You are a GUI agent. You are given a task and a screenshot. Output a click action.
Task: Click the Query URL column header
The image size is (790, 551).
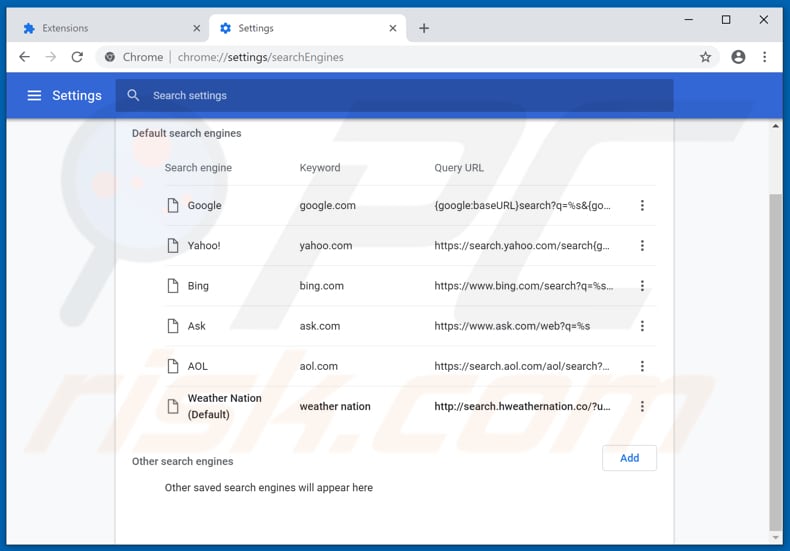tap(458, 167)
